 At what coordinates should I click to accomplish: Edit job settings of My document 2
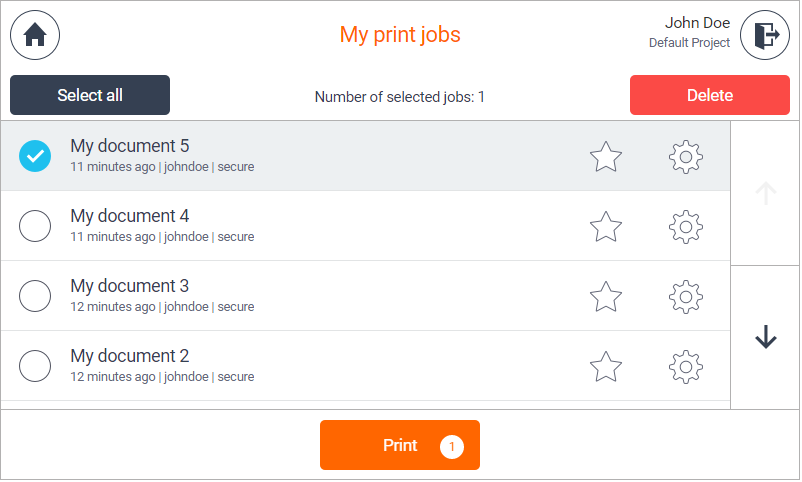tap(686, 367)
